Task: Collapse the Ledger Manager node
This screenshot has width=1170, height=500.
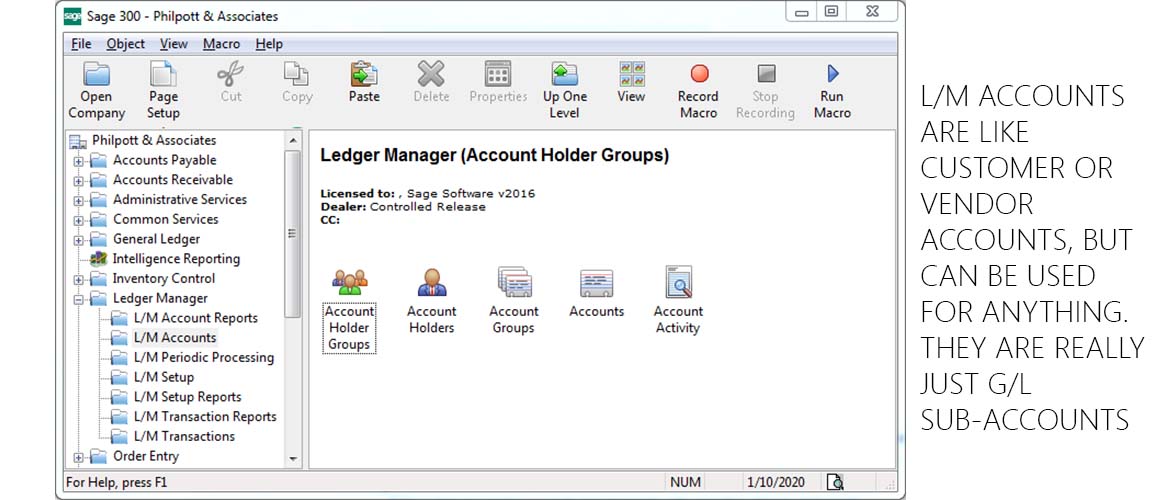Action: point(78,299)
